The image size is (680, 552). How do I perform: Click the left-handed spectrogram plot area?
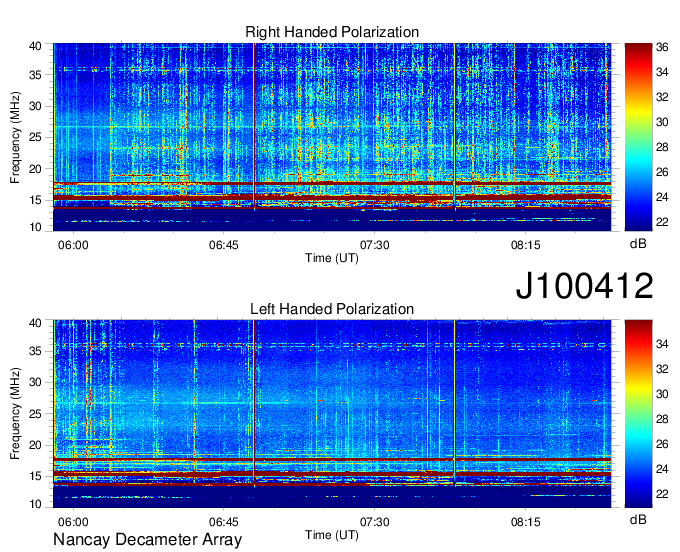332,414
